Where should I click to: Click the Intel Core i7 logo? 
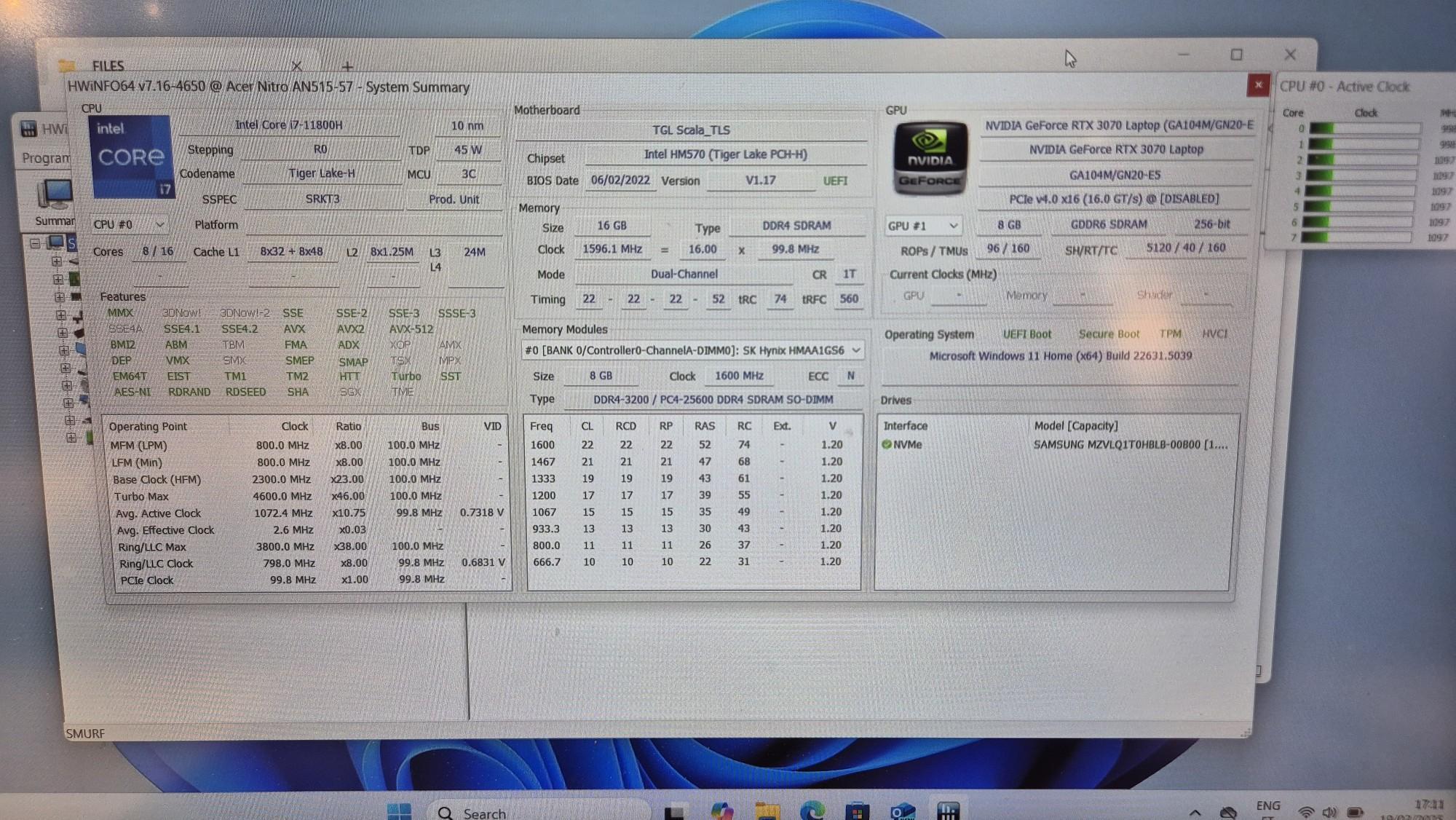[132, 157]
